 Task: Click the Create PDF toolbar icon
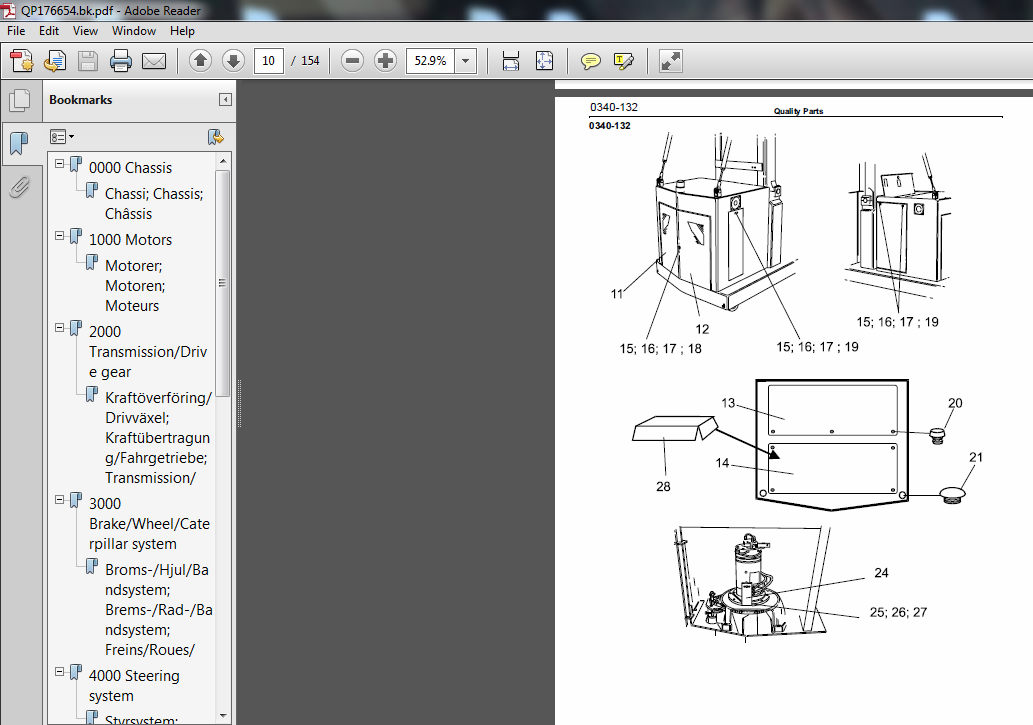(22, 61)
